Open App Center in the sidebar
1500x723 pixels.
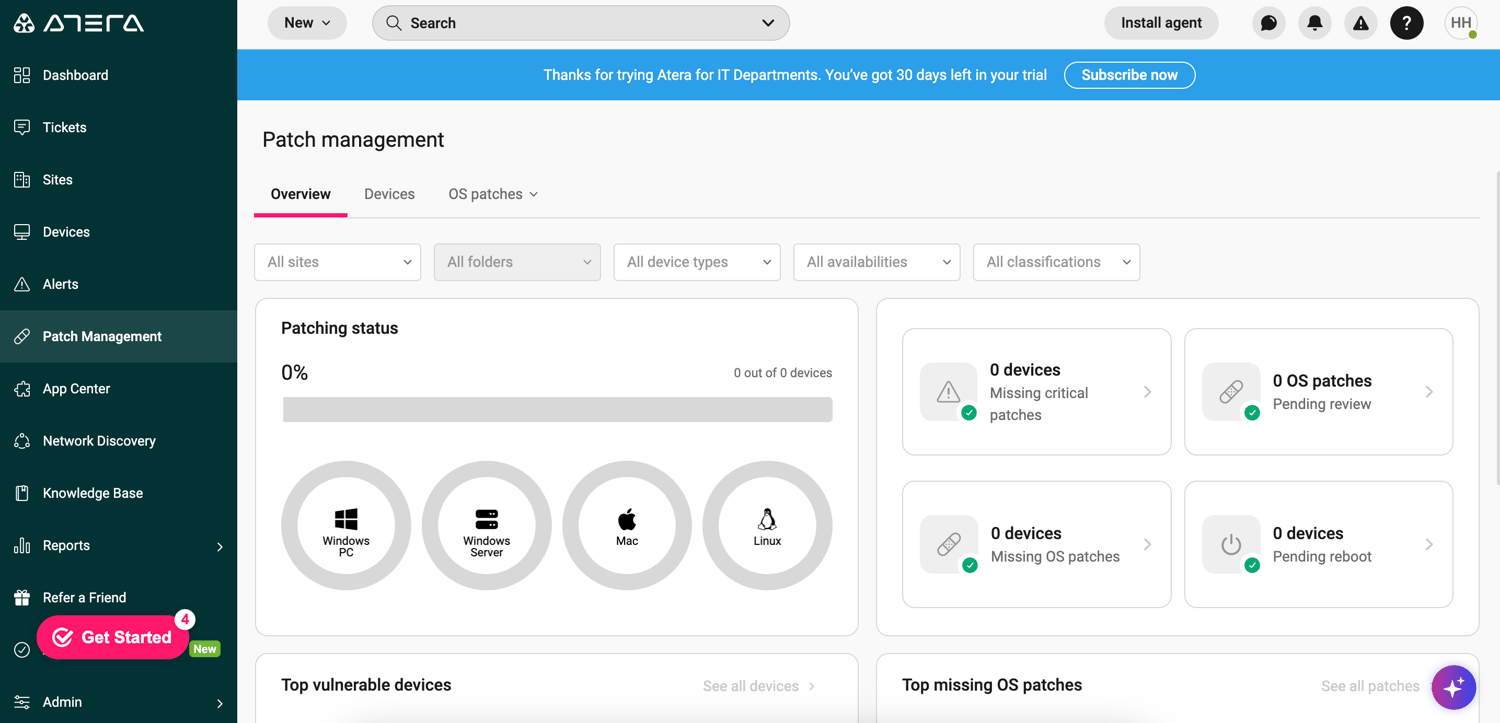(x=118, y=389)
